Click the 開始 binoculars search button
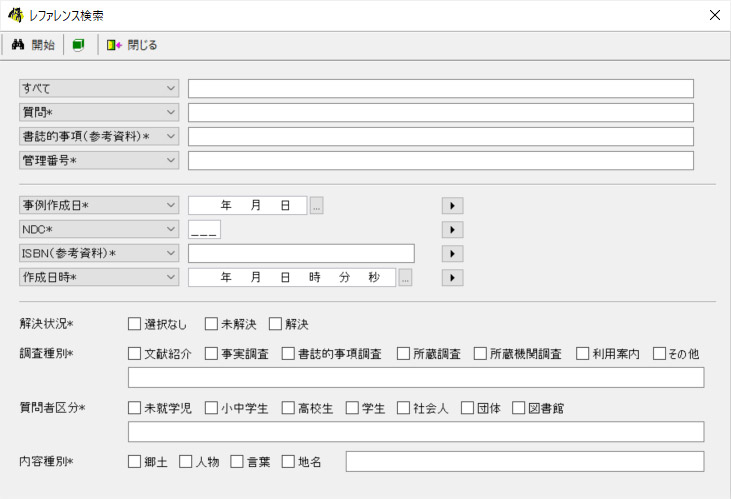The width and height of the screenshot is (731, 499). point(33,45)
